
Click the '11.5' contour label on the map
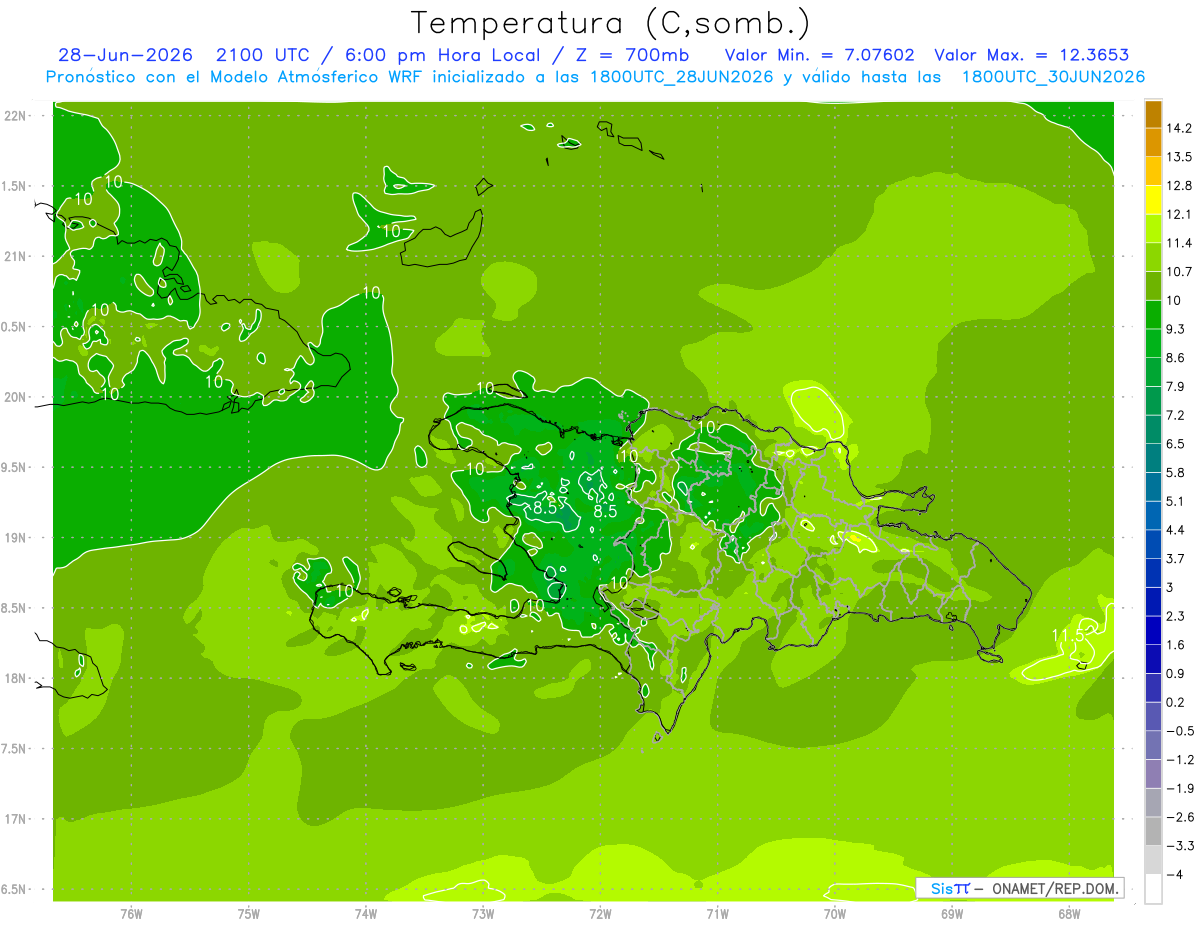click(x=1068, y=636)
